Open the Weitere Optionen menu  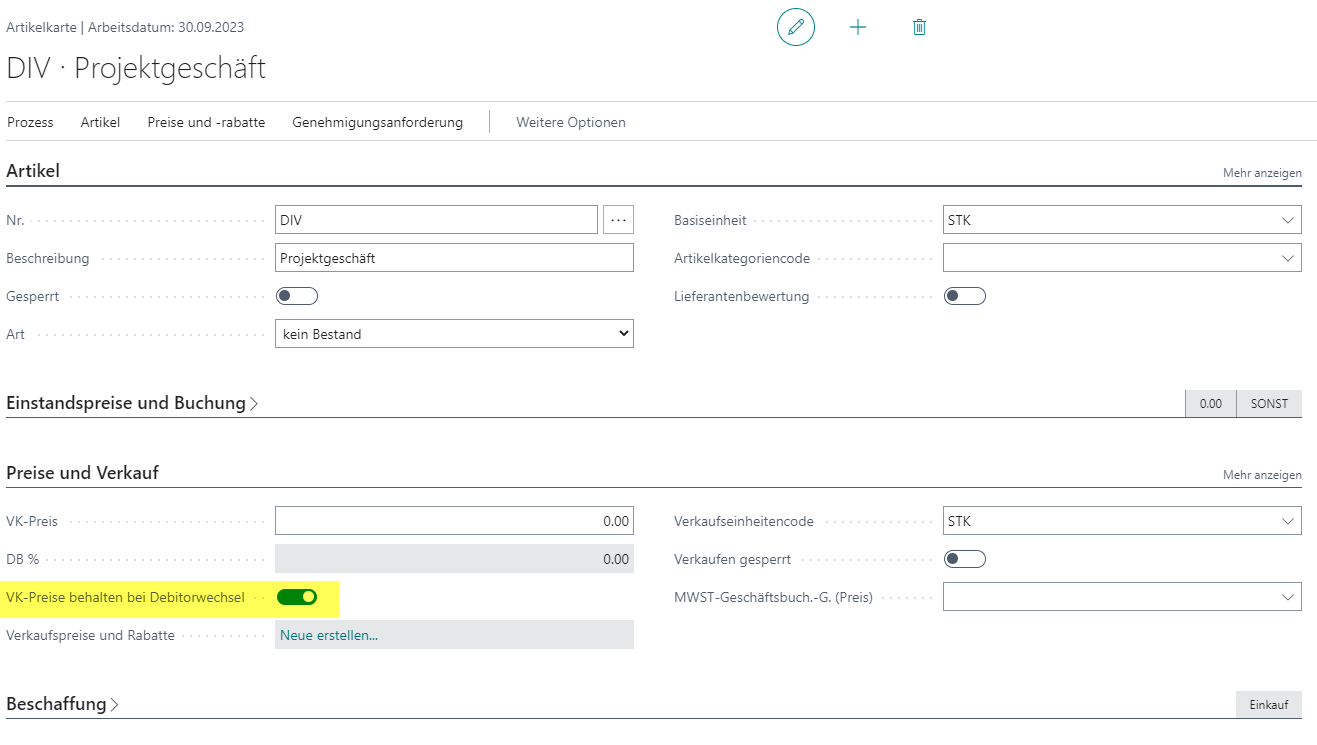(571, 122)
